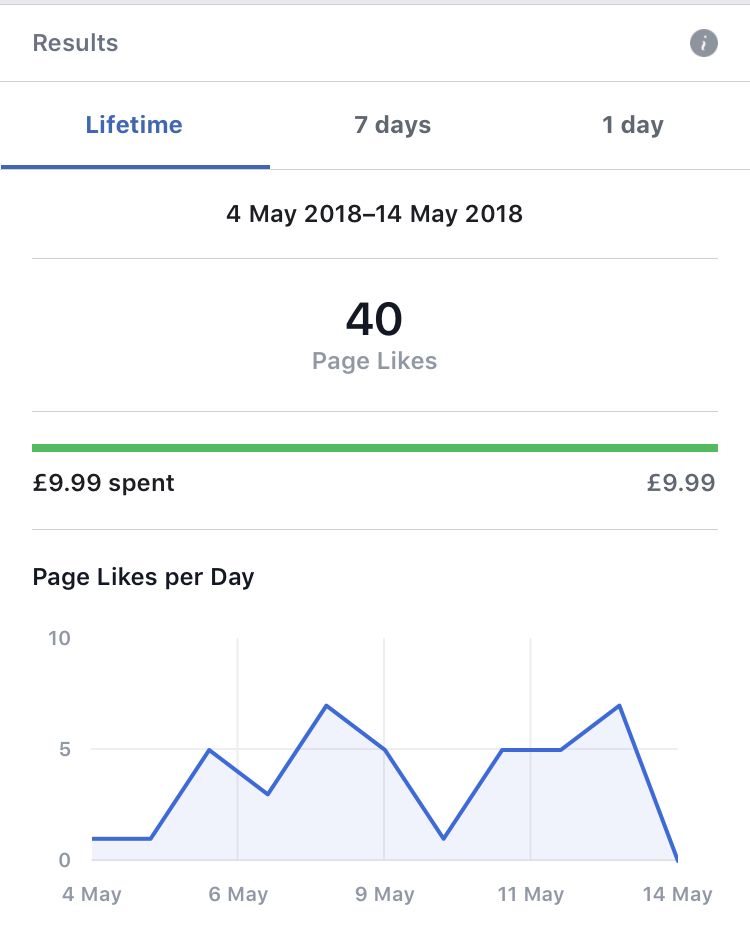
Task: Select the 7 days tab
Action: point(392,125)
